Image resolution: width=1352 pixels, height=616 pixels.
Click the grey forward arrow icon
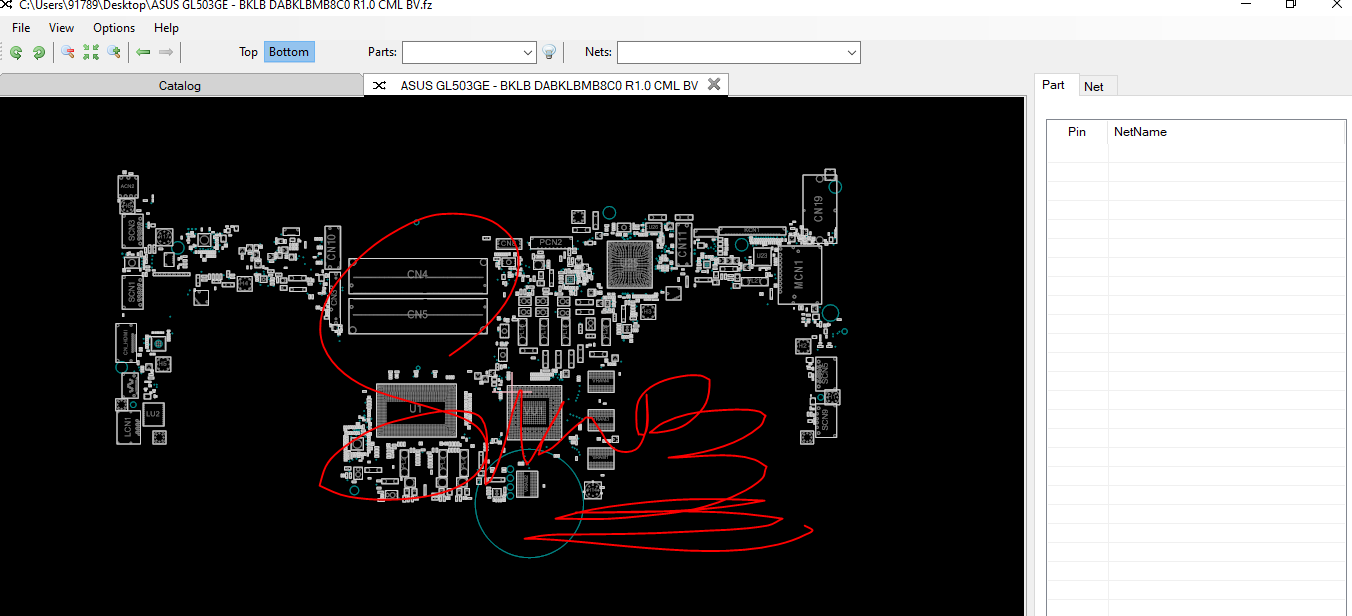click(x=166, y=52)
